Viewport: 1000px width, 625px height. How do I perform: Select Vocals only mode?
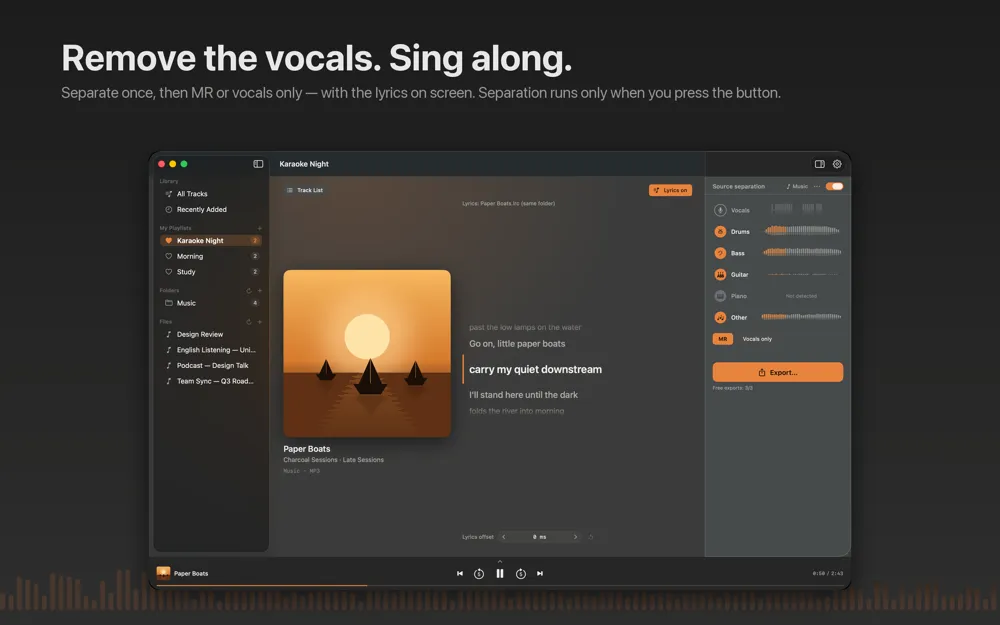click(757, 339)
